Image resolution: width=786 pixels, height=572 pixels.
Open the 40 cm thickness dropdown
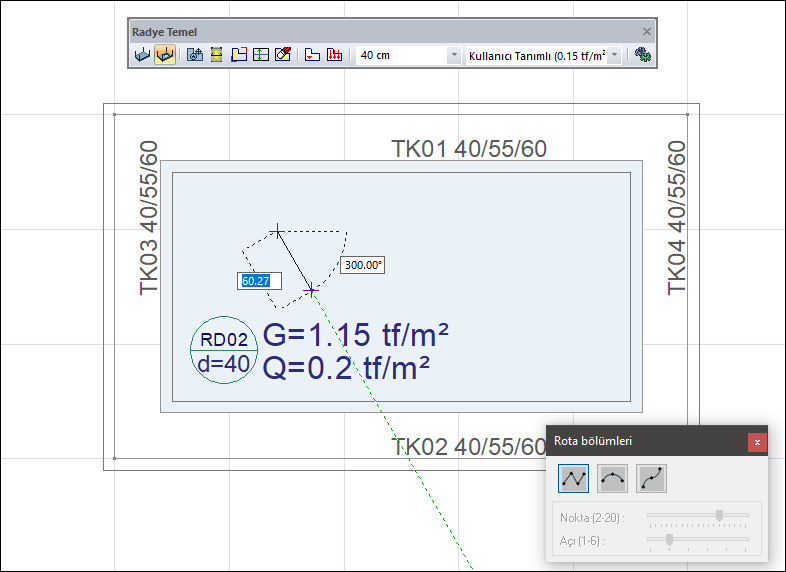click(x=454, y=56)
